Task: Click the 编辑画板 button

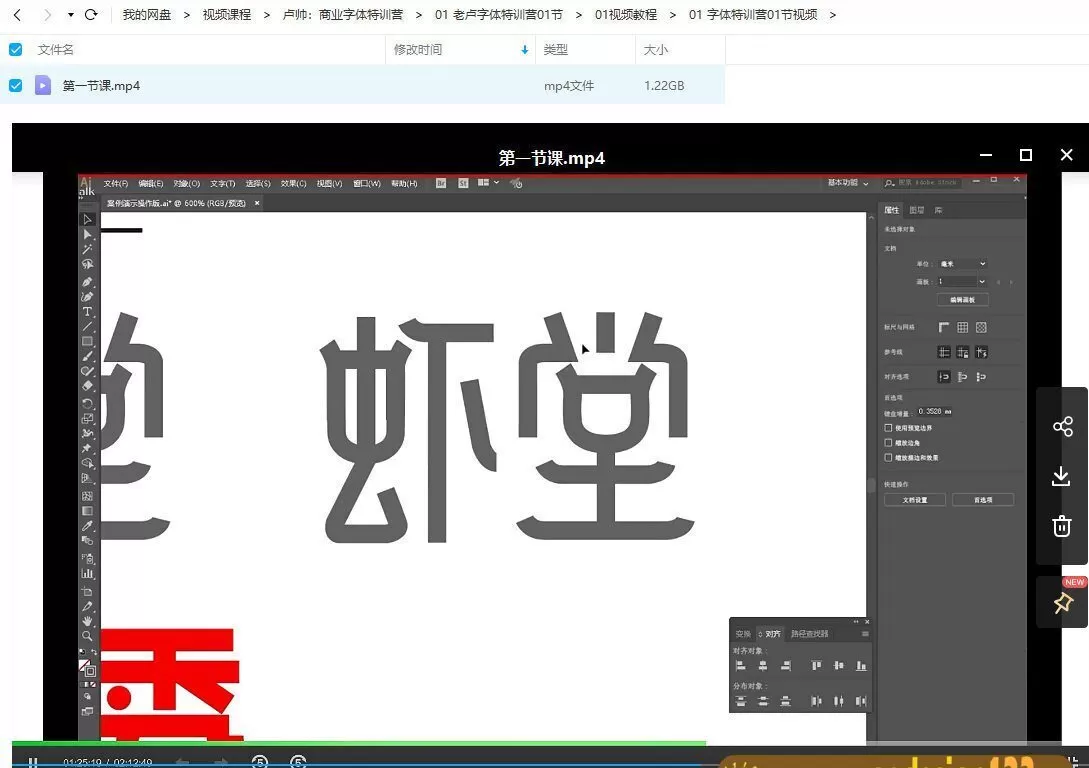Action: (x=962, y=299)
